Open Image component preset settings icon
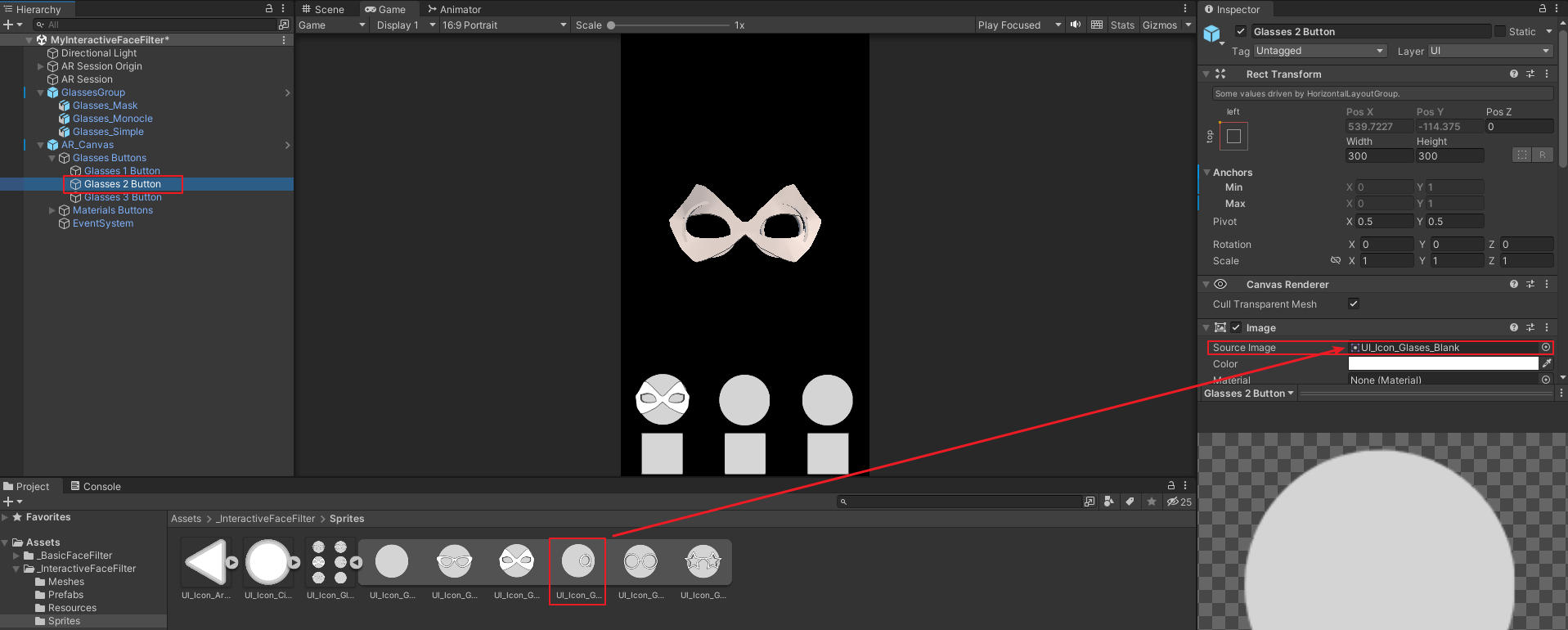 (x=1530, y=327)
